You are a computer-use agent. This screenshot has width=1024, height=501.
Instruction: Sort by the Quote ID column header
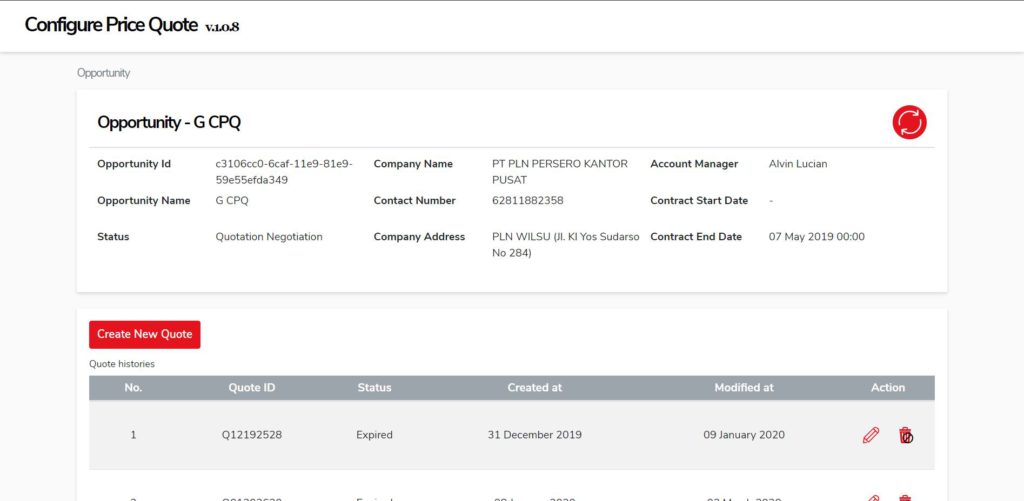251,387
